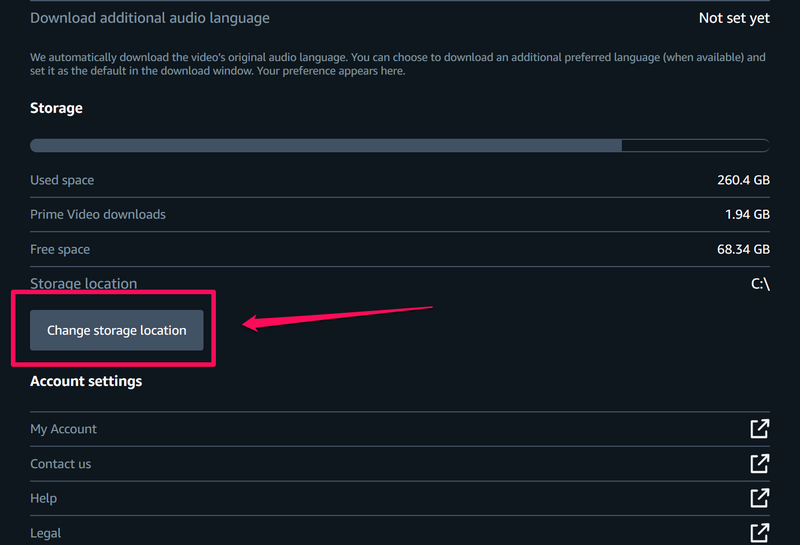Click the storage usage progress bar
Screen dimensions: 800x545
point(399,145)
